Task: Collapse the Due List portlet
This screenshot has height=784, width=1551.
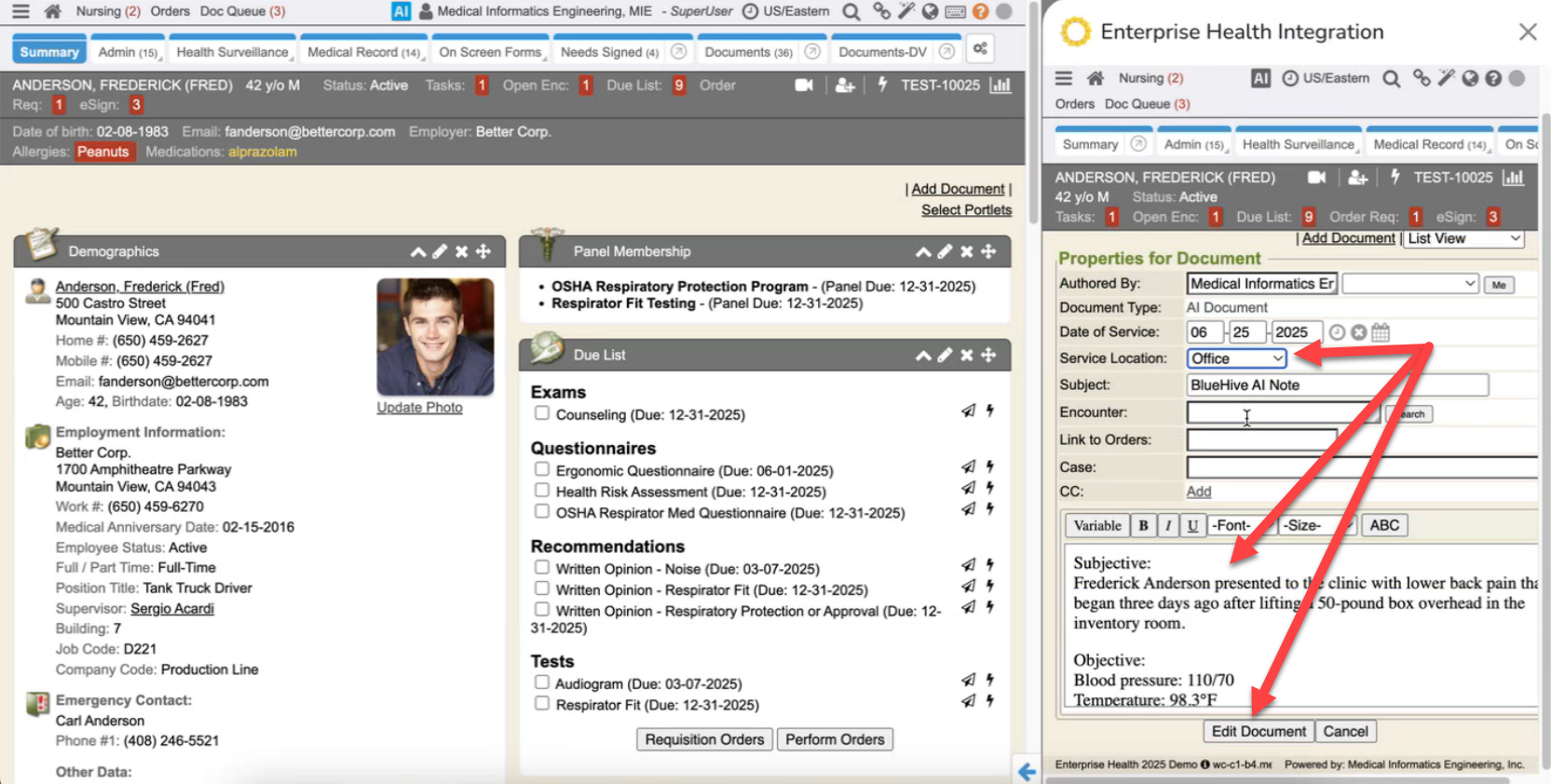Action: [x=922, y=355]
